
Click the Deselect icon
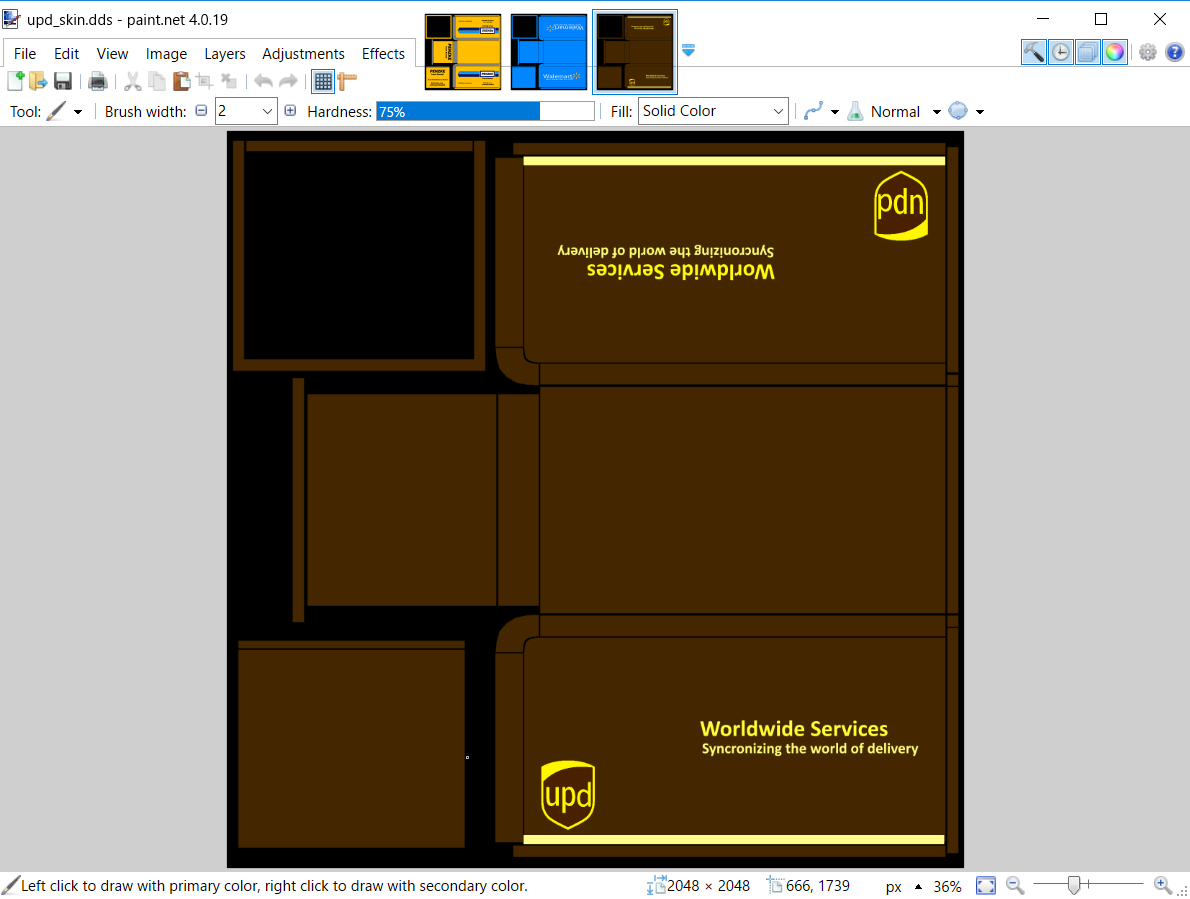tap(228, 80)
